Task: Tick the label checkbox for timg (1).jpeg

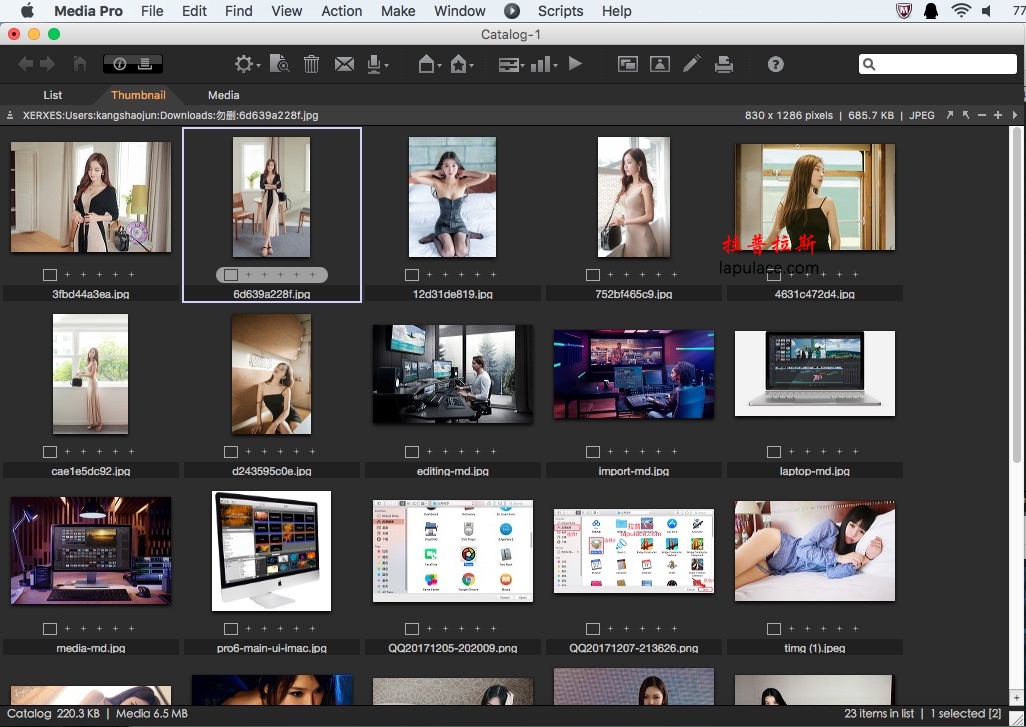Action: [x=773, y=629]
